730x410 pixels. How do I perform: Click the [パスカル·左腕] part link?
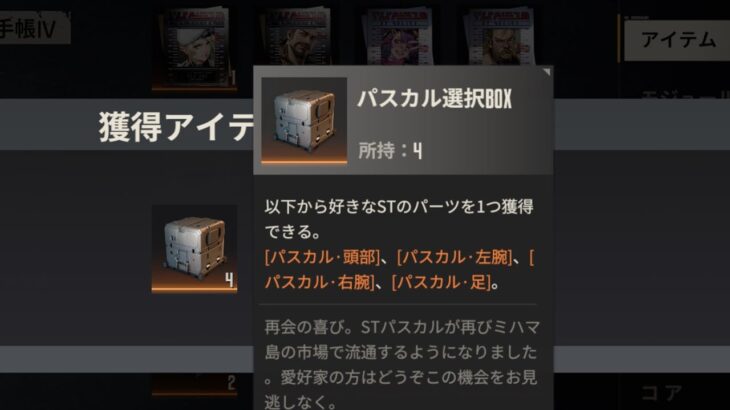pyautogui.click(x=454, y=257)
